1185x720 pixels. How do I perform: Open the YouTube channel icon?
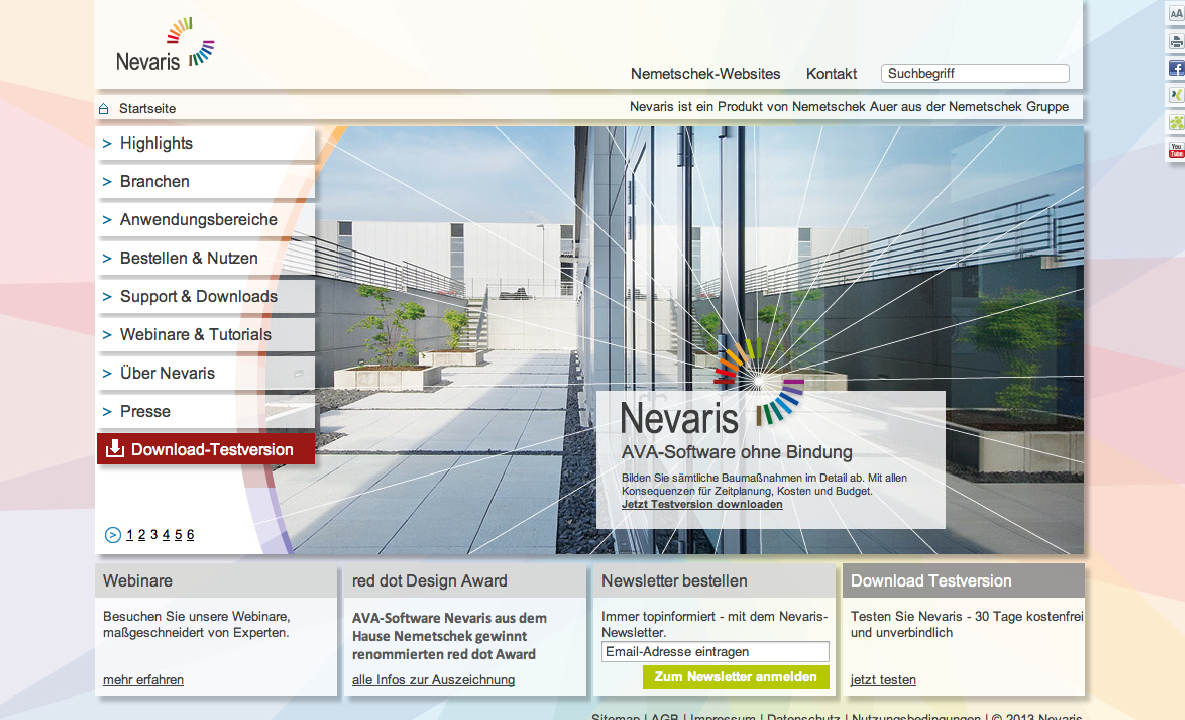click(x=1176, y=150)
